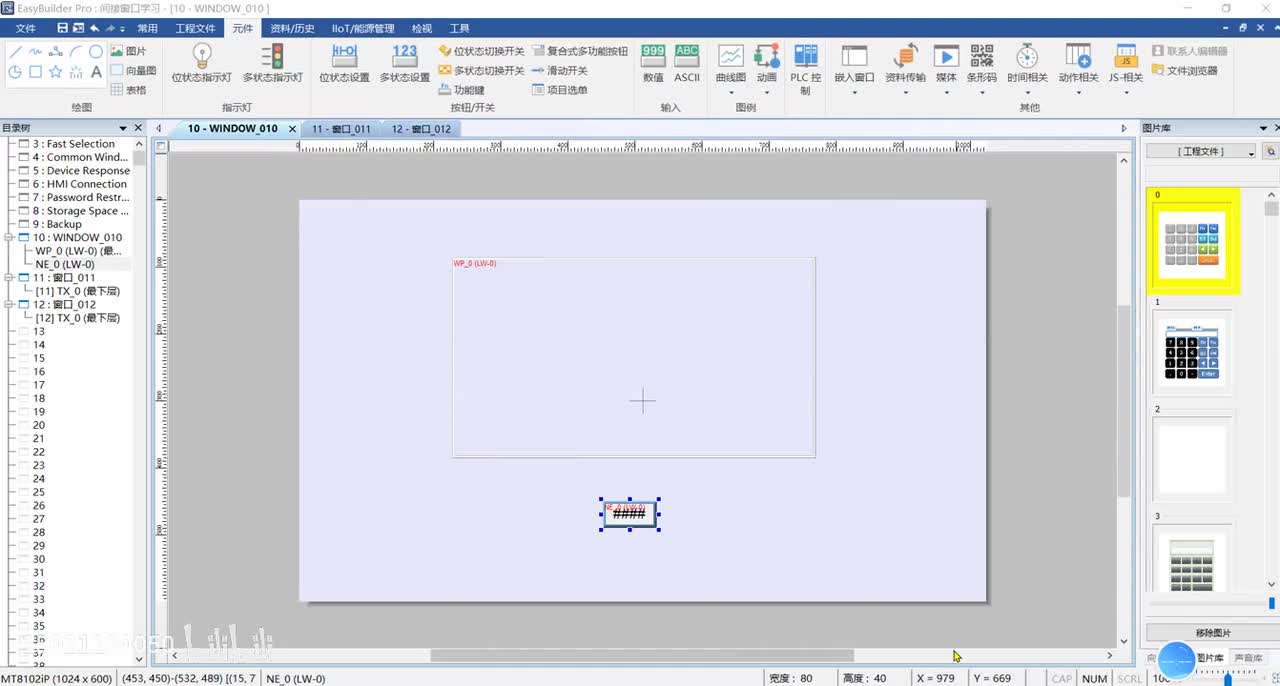Select the freehand curve drawing tool
Image resolution: width=1280 pixels, height=686 pixels.
pyautogui.click(x=35, y=51)
